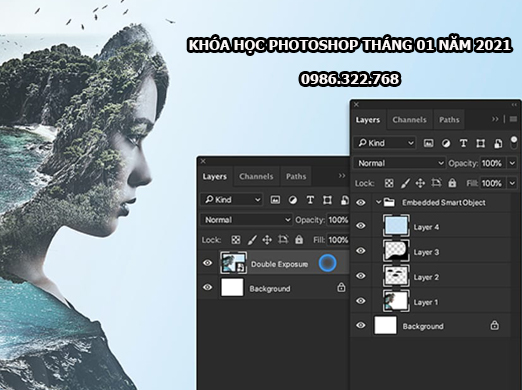Close the left Layers panel
This screenshot has height=390, width=522.
[203, 161]
